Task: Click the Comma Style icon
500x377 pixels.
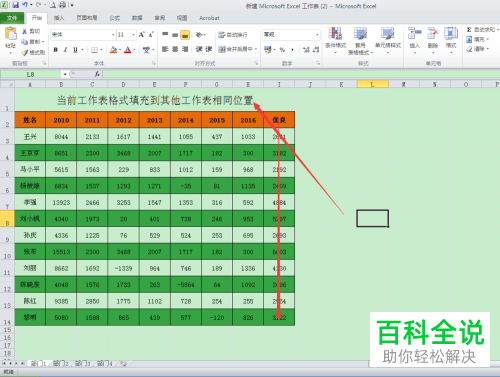Action: [292, 50]
